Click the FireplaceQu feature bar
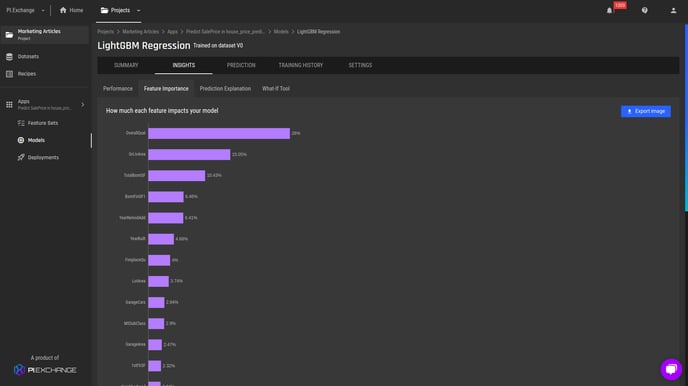 159,260
